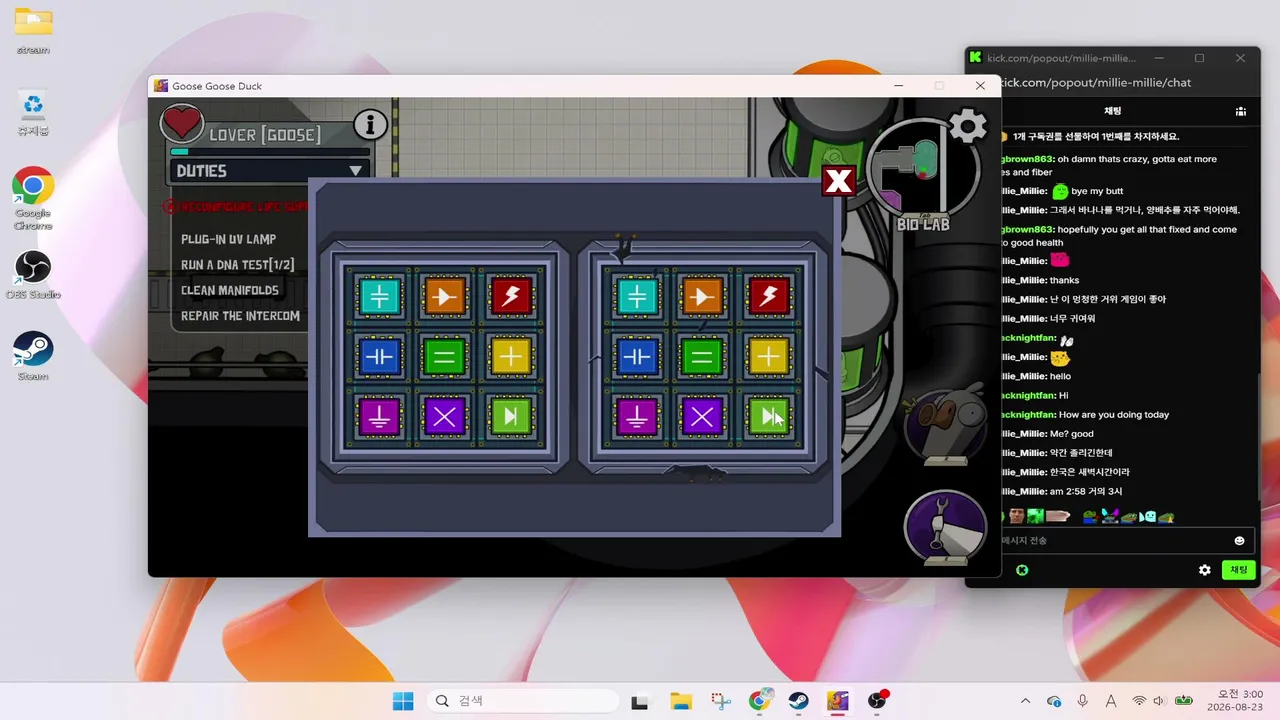Screen dimensions: 1280x720
Task: Switch to OBS Studio on the taskbar
Action: pos(878,701)
